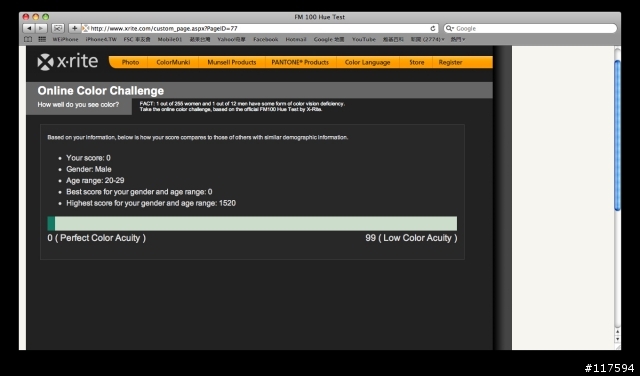640x376 pixels.
Task: Click the vertical scrollbar thumb
Action: tap(617, 136)
